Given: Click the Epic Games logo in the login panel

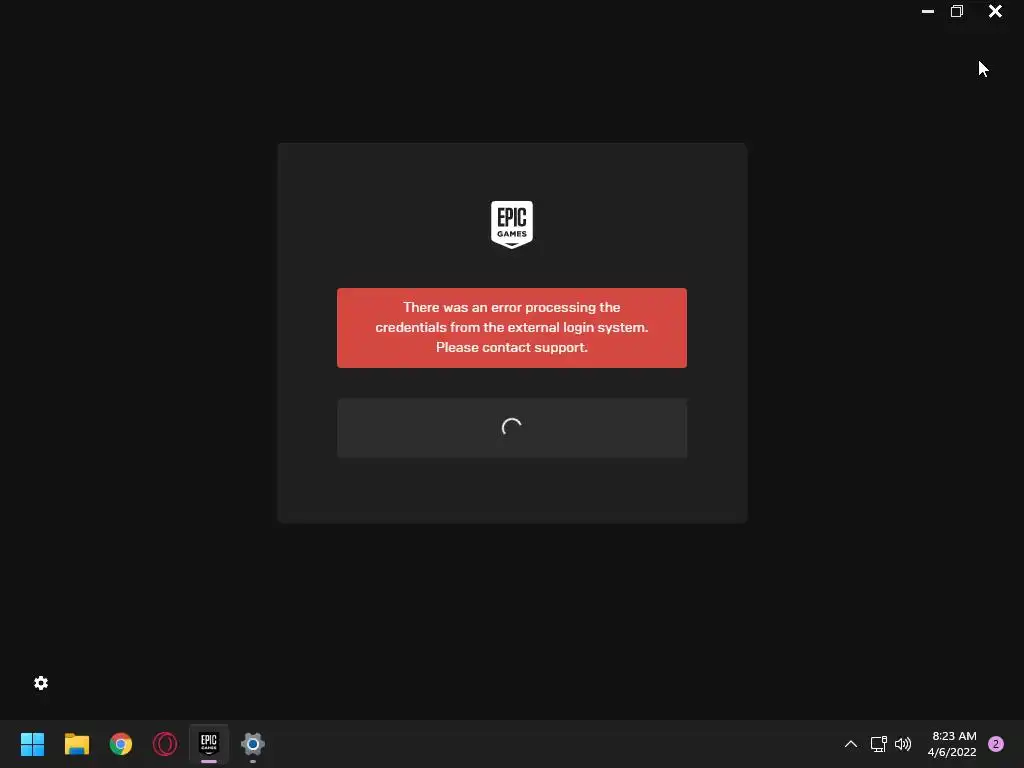Looking at the screenshot, I should 512,225.
